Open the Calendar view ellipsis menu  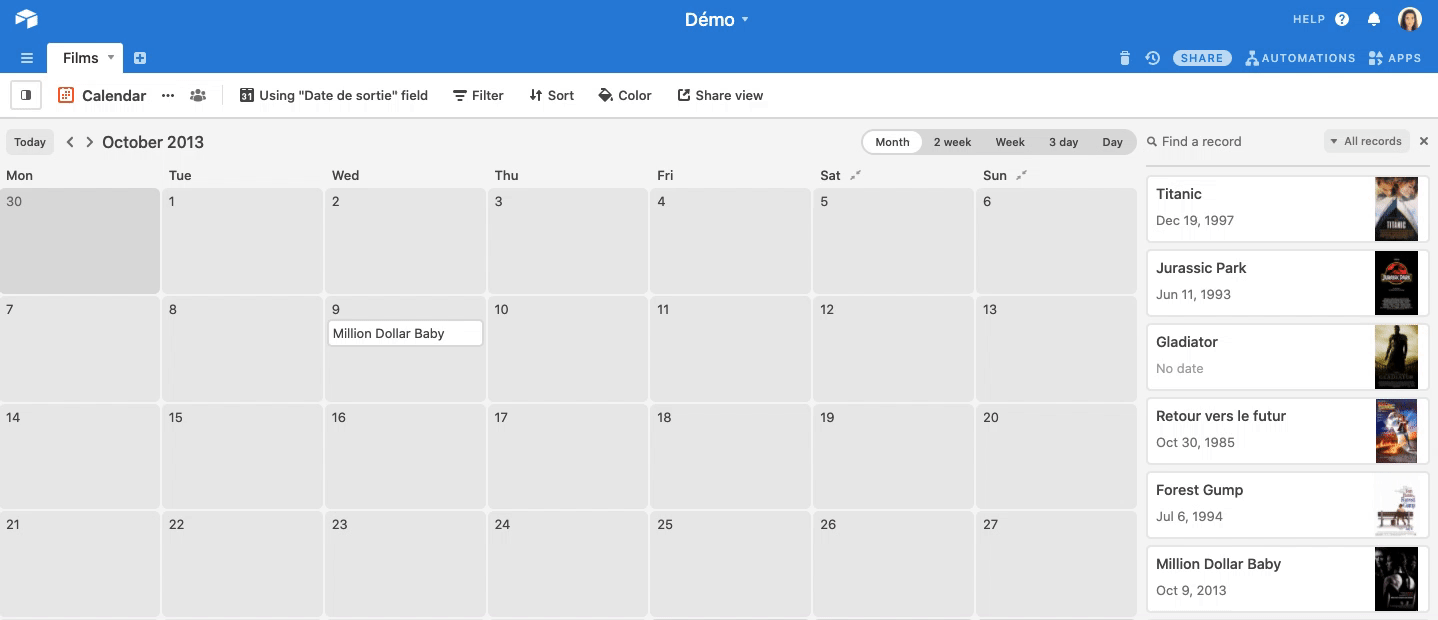coord(168,95)
